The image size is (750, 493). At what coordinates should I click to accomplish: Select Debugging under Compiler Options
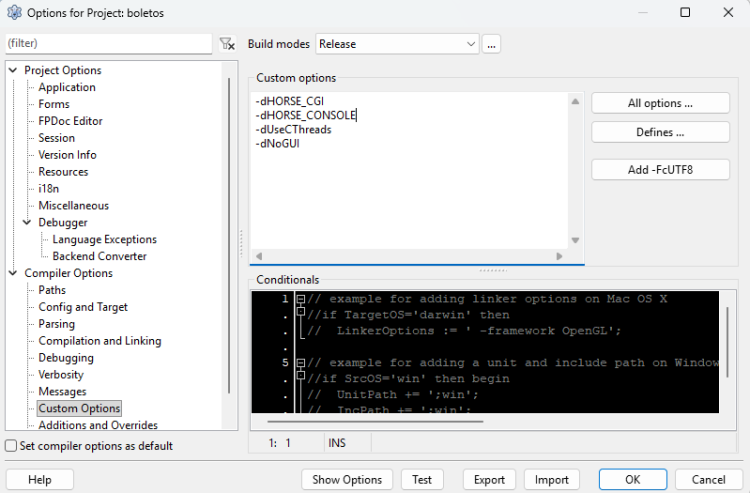coord(66,358)
